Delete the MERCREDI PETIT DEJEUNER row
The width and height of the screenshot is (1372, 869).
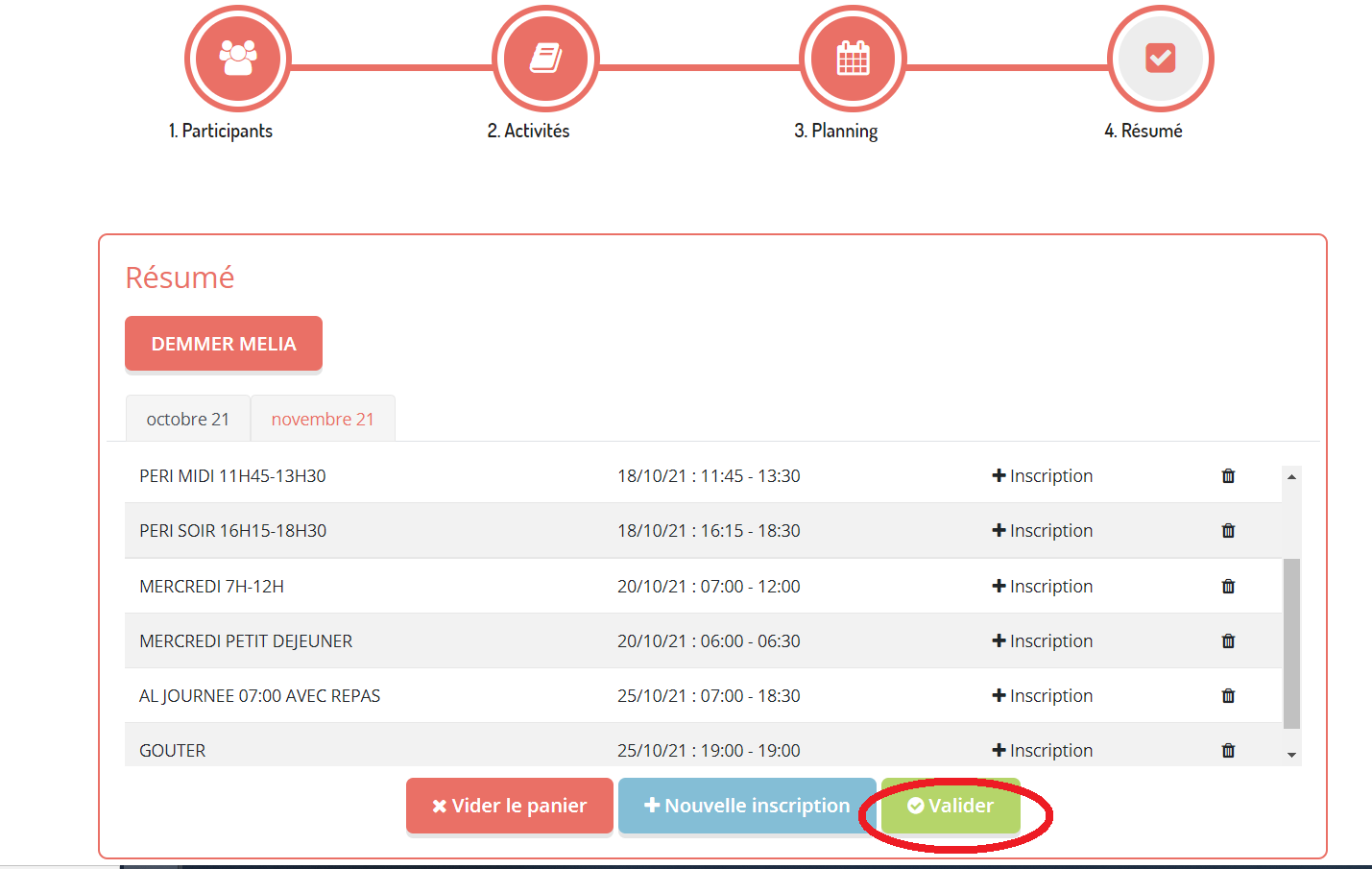point(1228,641)
